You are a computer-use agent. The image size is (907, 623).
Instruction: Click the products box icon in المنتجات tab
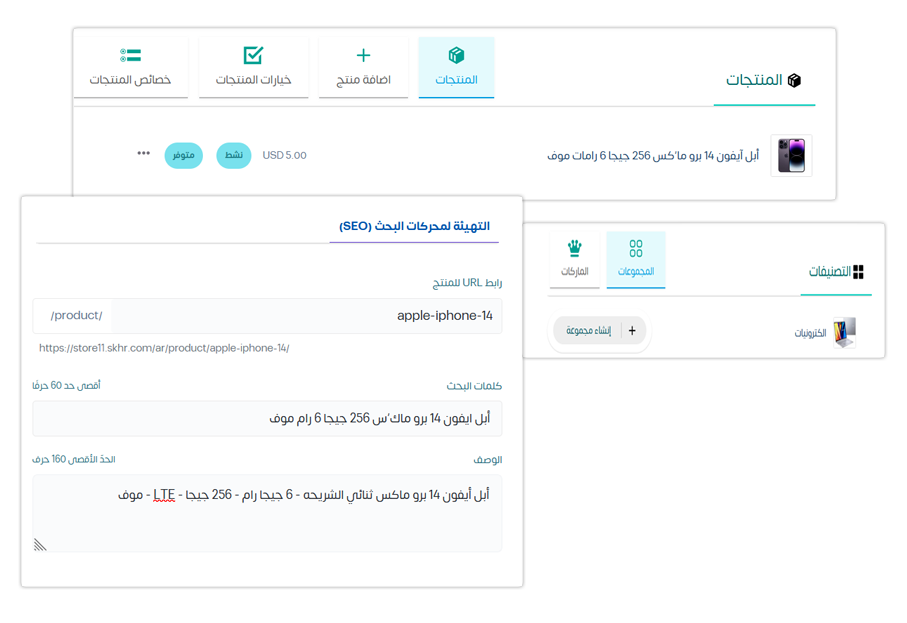click(456, 55)
